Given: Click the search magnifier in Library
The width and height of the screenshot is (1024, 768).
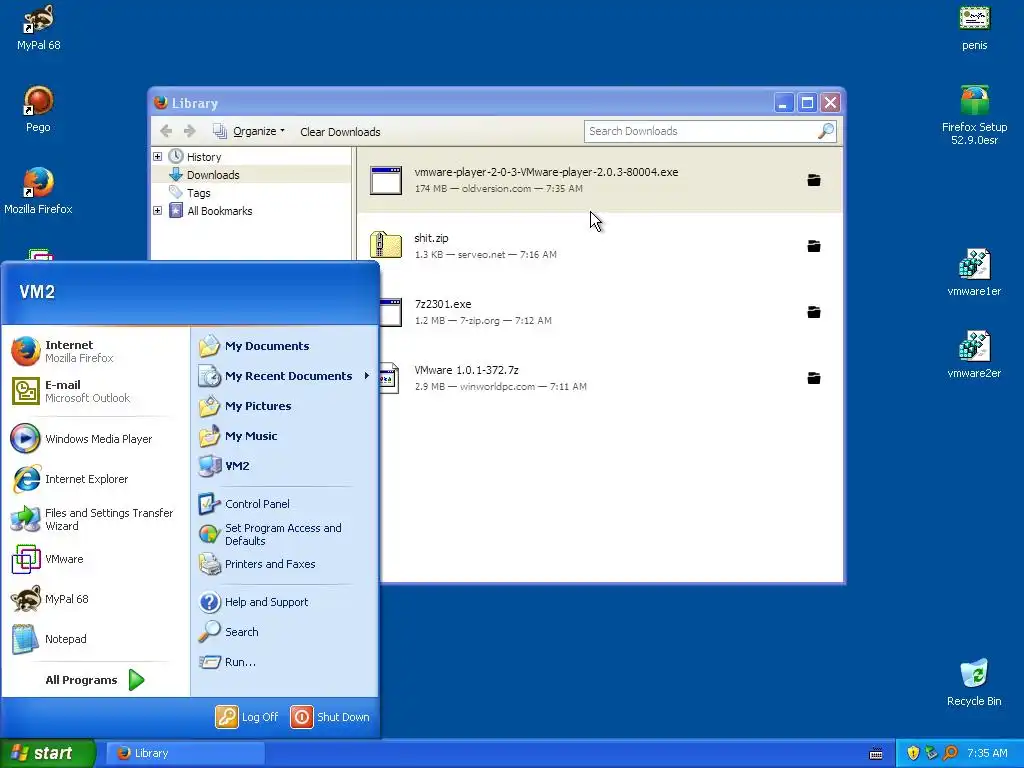Looking at the screenshot, I should (x=825, y=131).
